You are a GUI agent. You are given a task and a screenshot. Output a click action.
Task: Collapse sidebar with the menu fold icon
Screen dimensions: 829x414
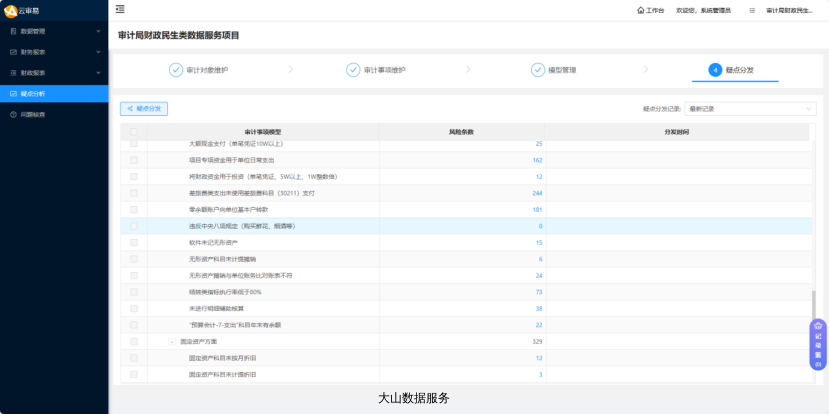(x=120, y=10)
